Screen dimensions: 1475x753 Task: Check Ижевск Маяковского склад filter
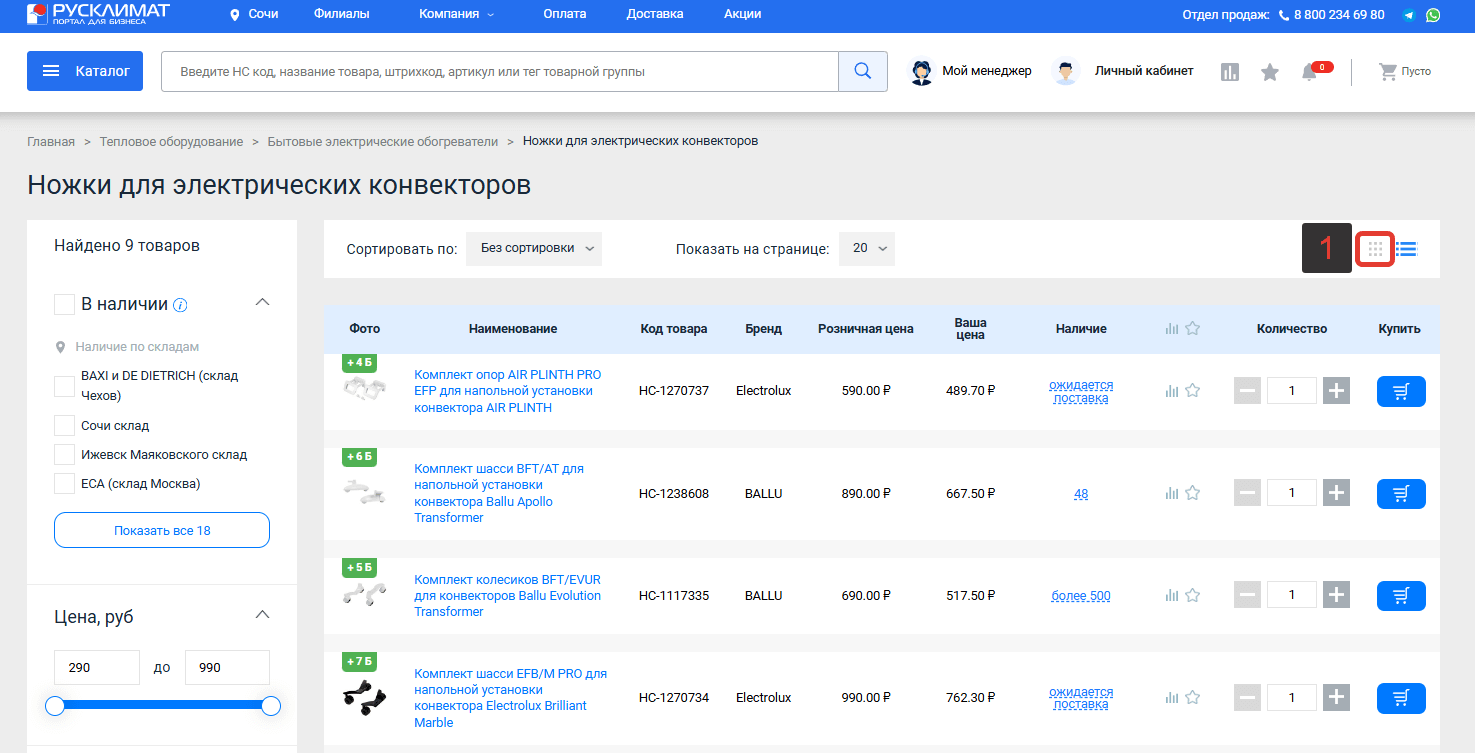(64, 454)
